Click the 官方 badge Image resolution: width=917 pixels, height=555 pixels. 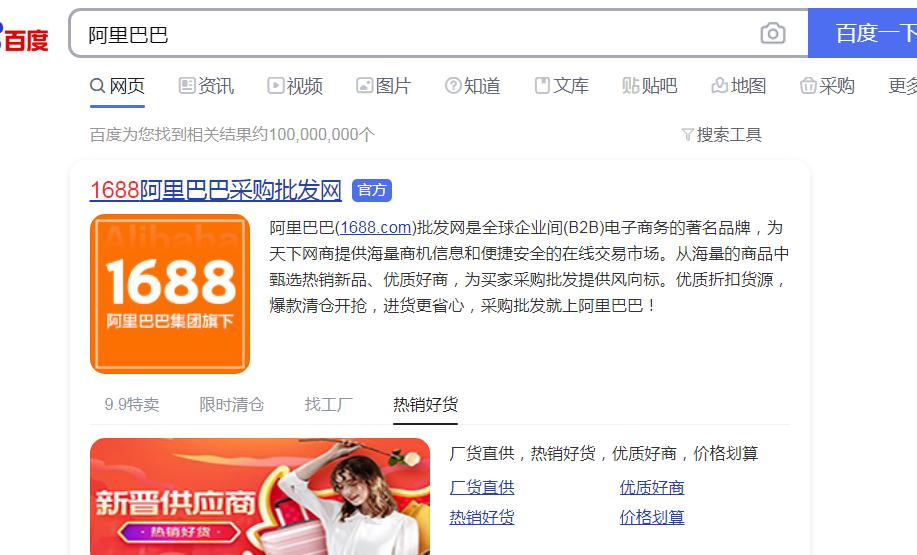(x=372, y=190)
